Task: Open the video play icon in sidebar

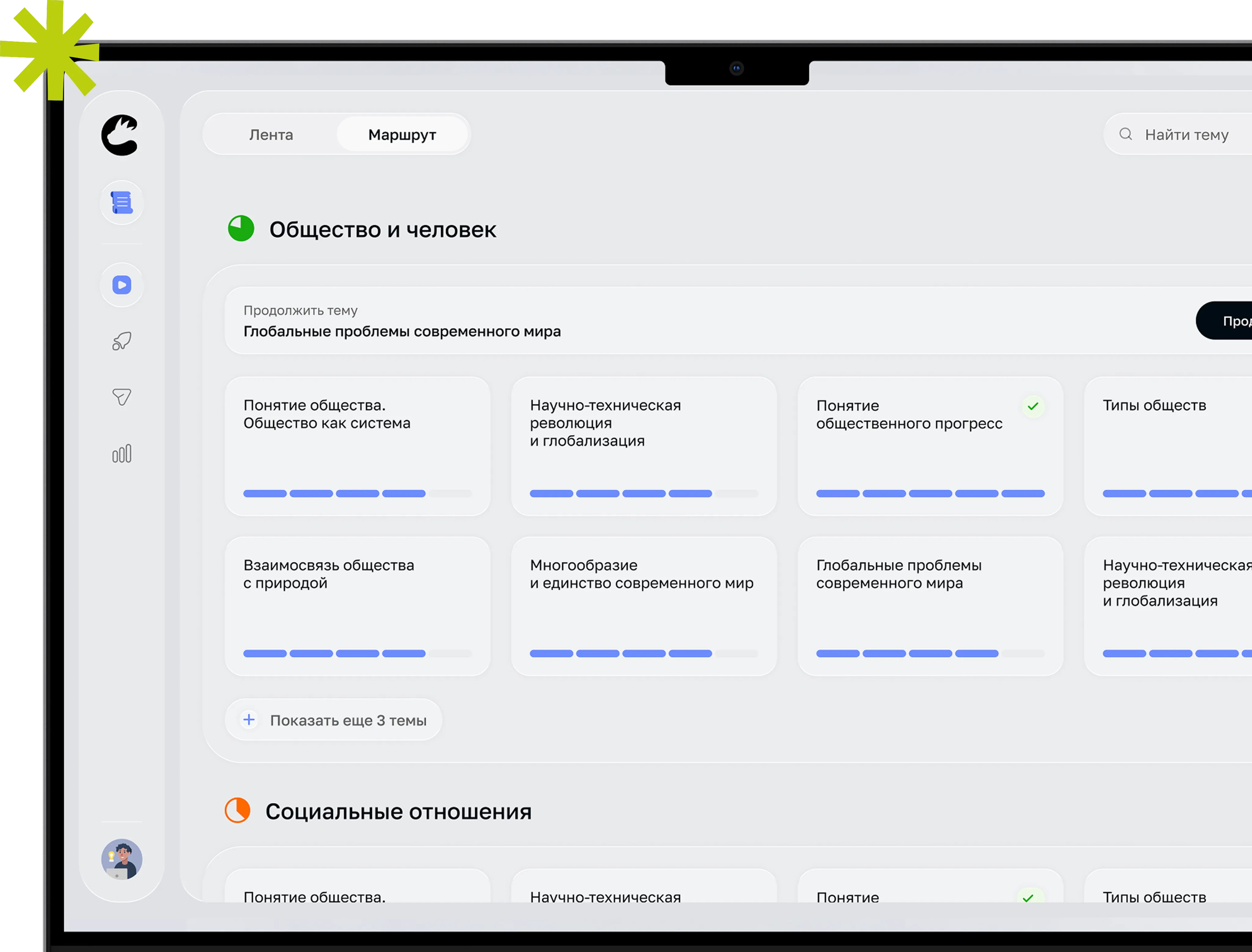Action: pyautogui.click(x=122, y=285)
